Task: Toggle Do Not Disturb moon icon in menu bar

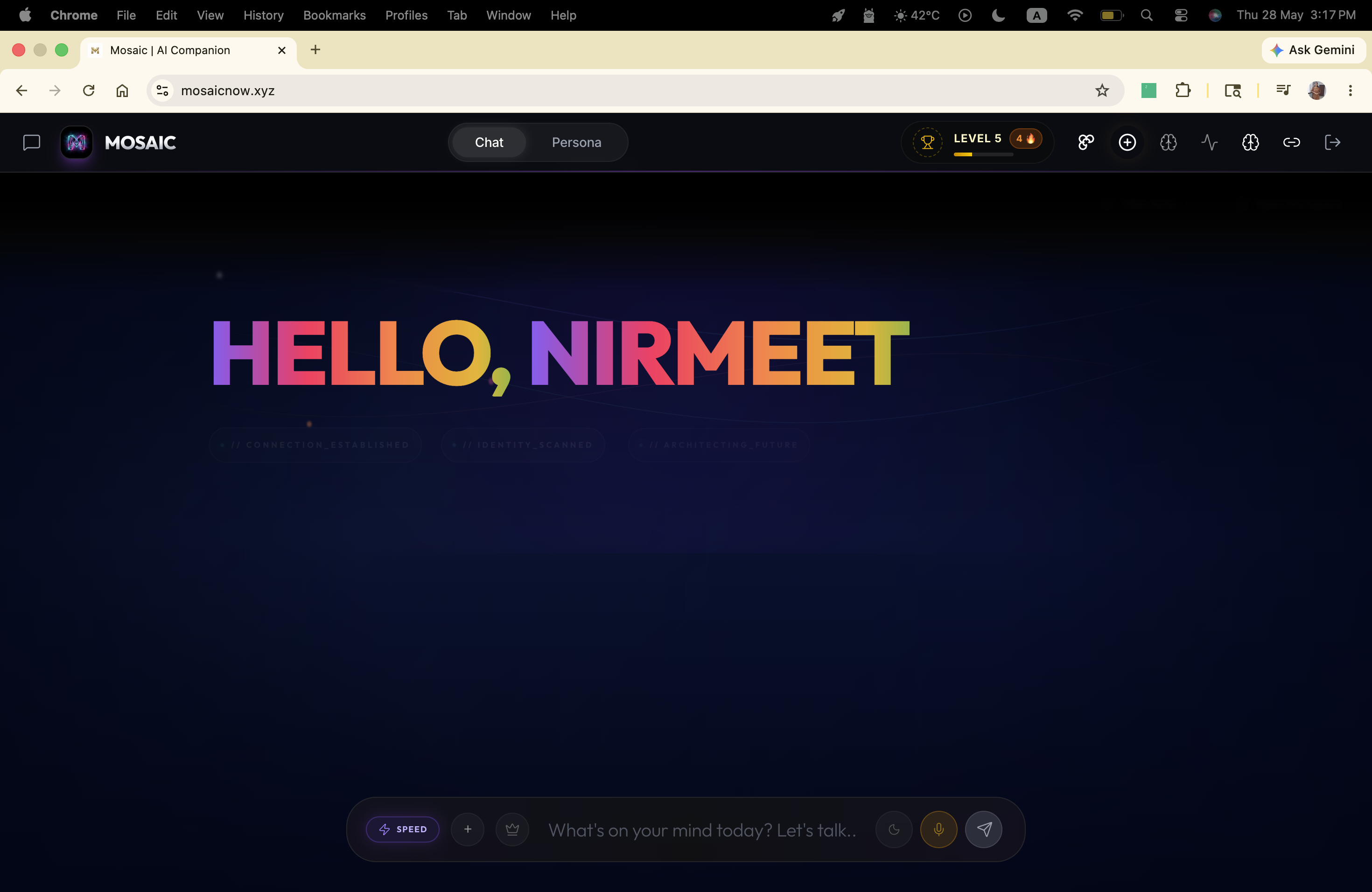Action: (998, 15)
